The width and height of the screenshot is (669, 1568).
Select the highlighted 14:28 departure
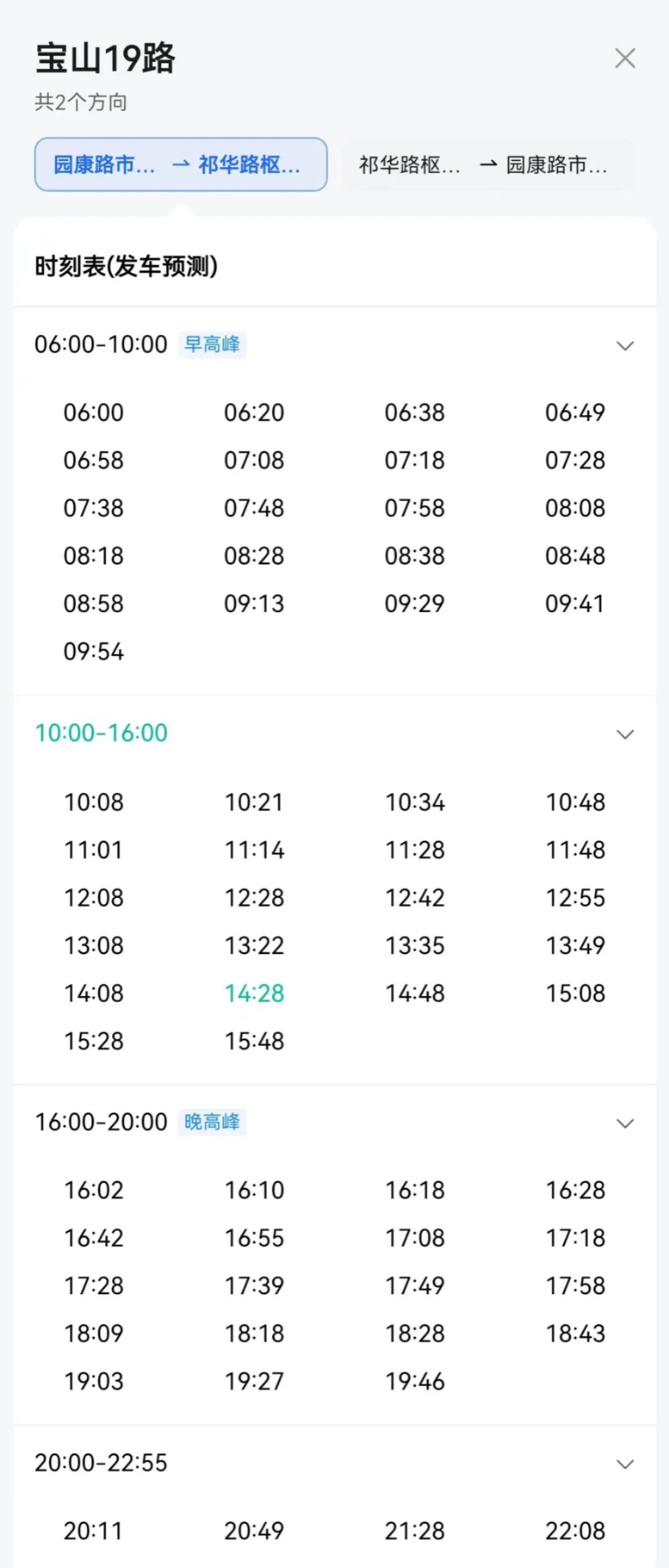[254, 993]
